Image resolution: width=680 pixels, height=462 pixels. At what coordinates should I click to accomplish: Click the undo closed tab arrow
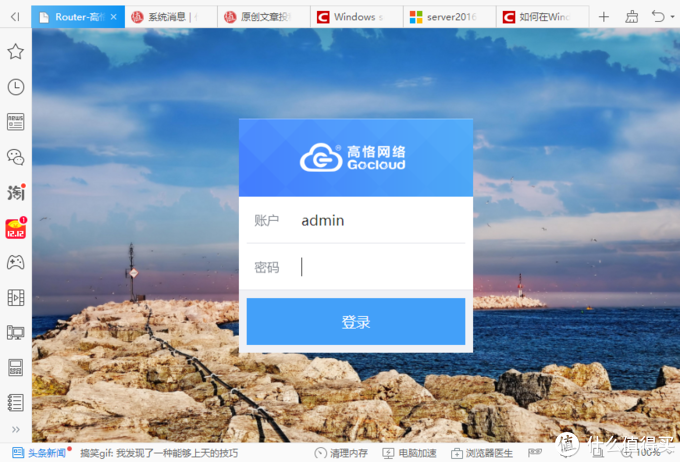(x=658, y=17)
